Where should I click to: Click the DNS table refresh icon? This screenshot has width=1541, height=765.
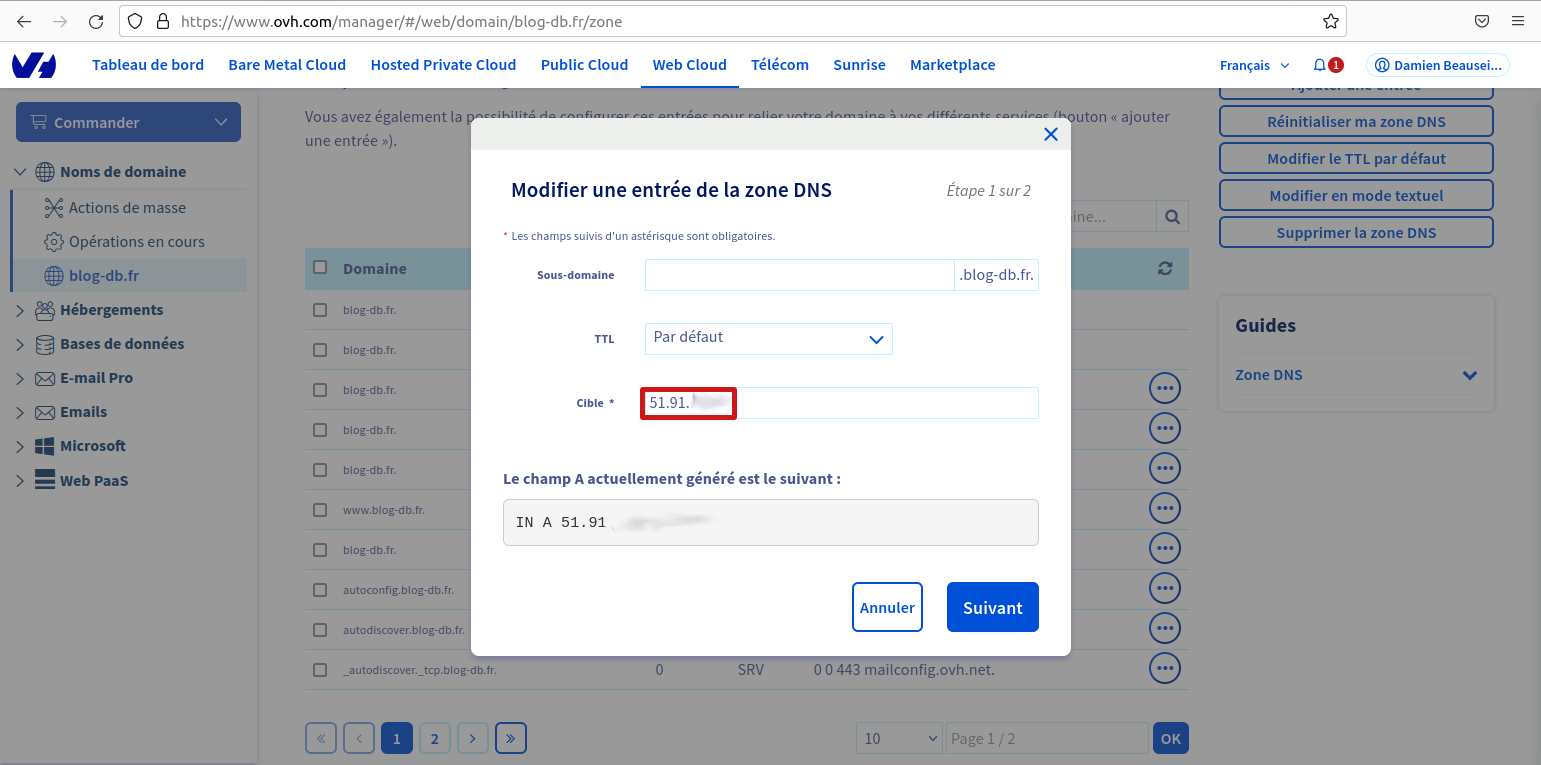tap(1165, 268)
